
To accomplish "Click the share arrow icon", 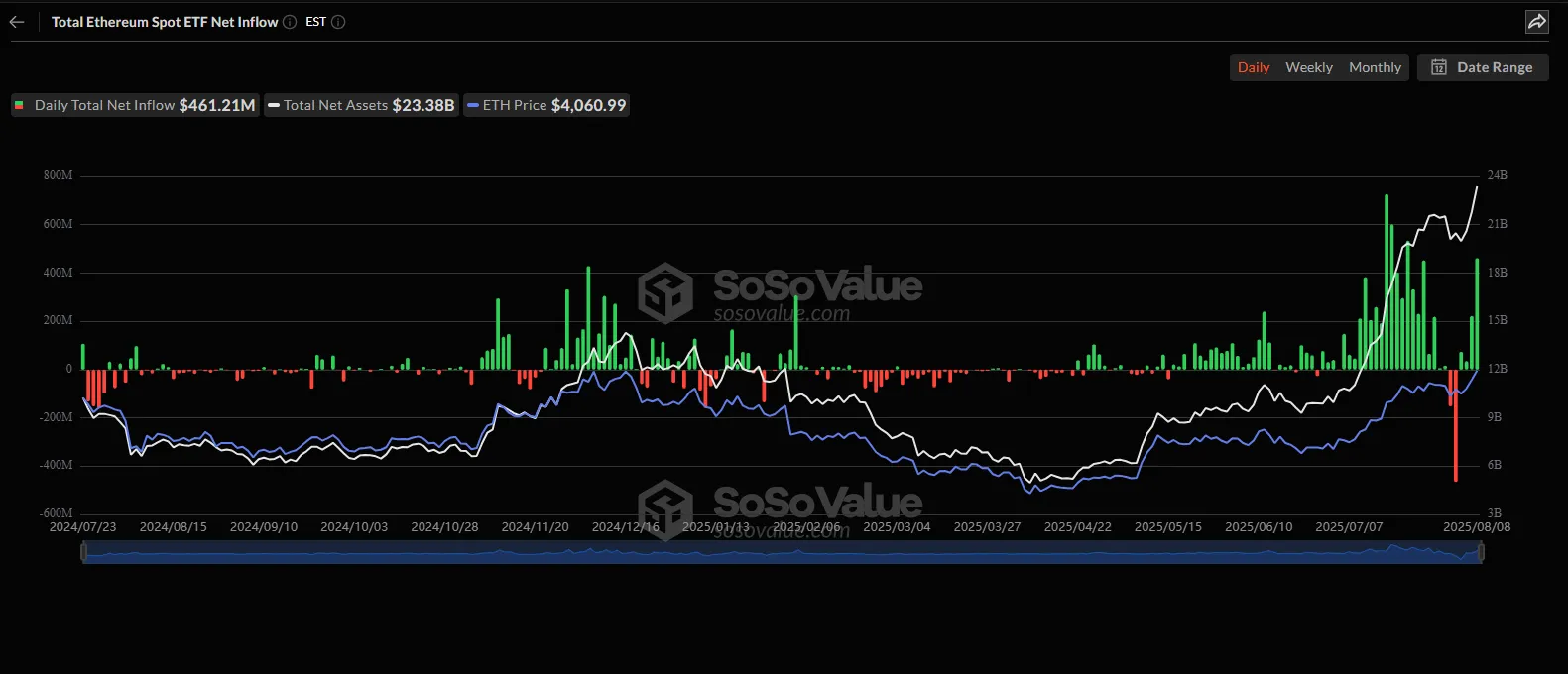I will pyautogui.click(x=1536, y=22).
